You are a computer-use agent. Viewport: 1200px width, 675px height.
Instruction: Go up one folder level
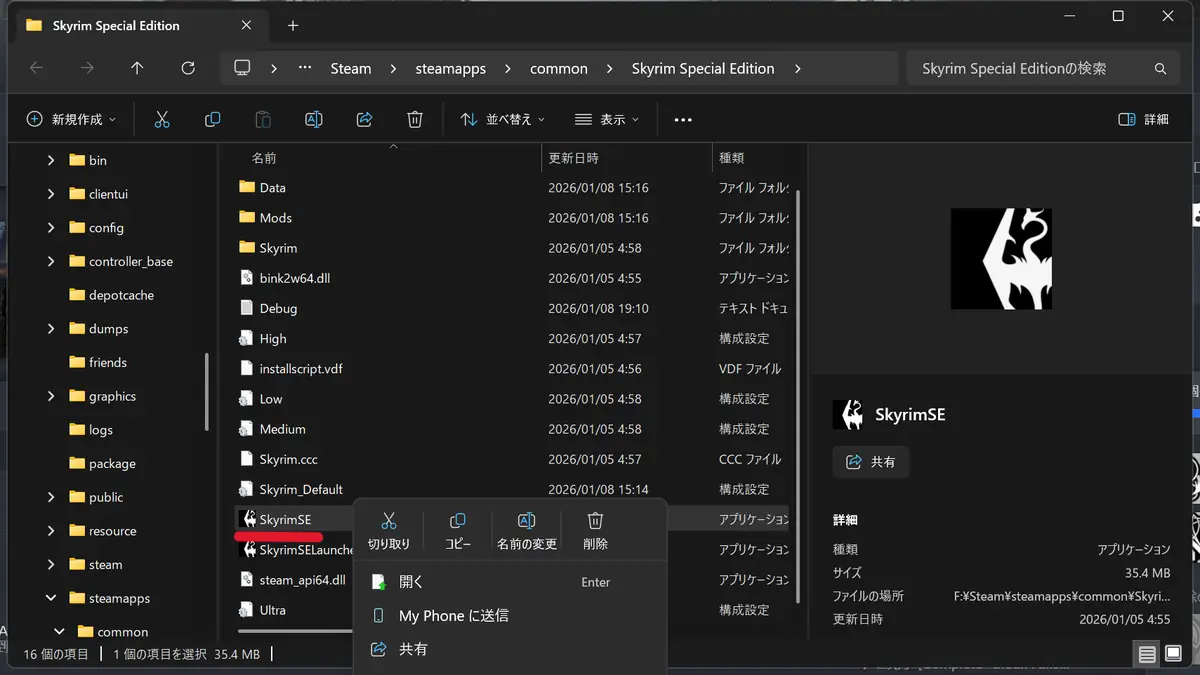137,68
